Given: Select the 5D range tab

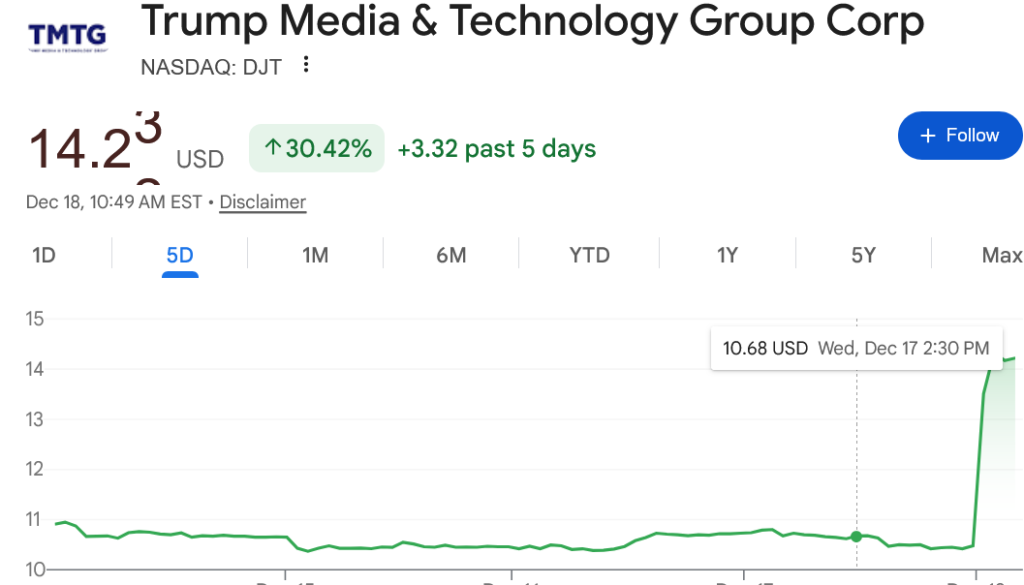Looking at the screenshot, I should tap(180, 255).
